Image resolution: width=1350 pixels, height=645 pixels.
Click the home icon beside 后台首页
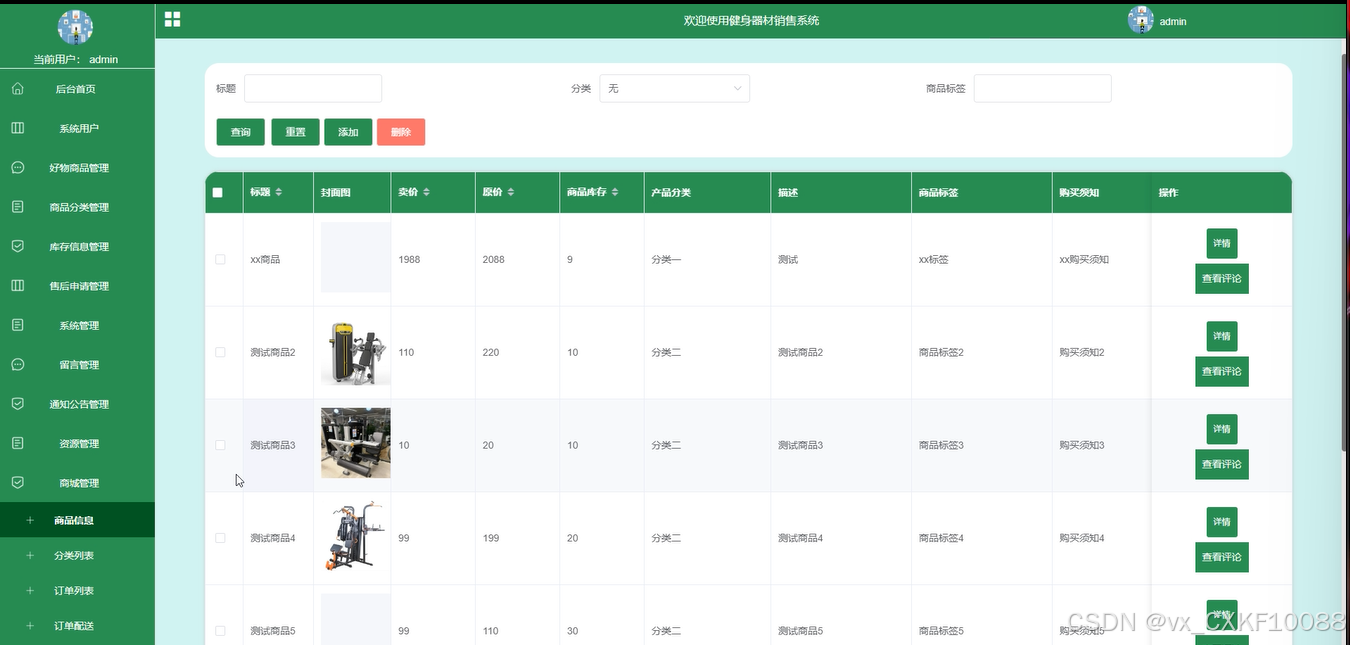[x=17, y=89]
